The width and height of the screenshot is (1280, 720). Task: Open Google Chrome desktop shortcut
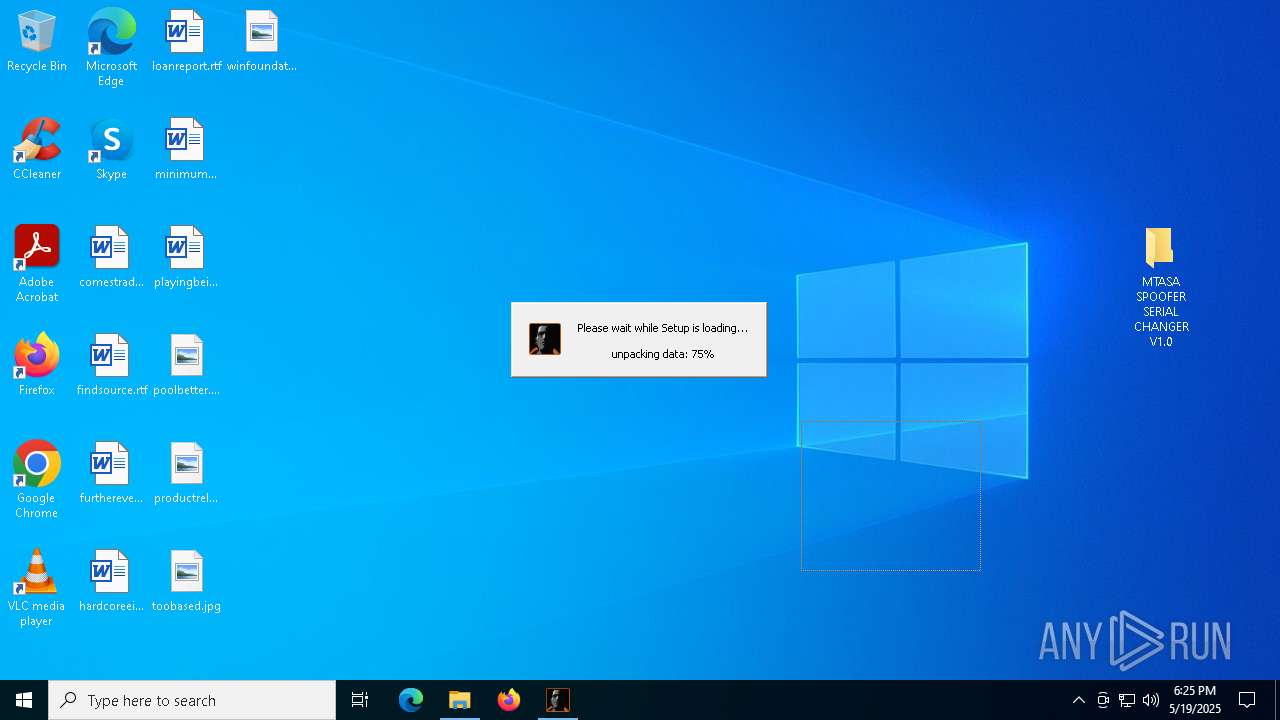[x=37, y=480]
